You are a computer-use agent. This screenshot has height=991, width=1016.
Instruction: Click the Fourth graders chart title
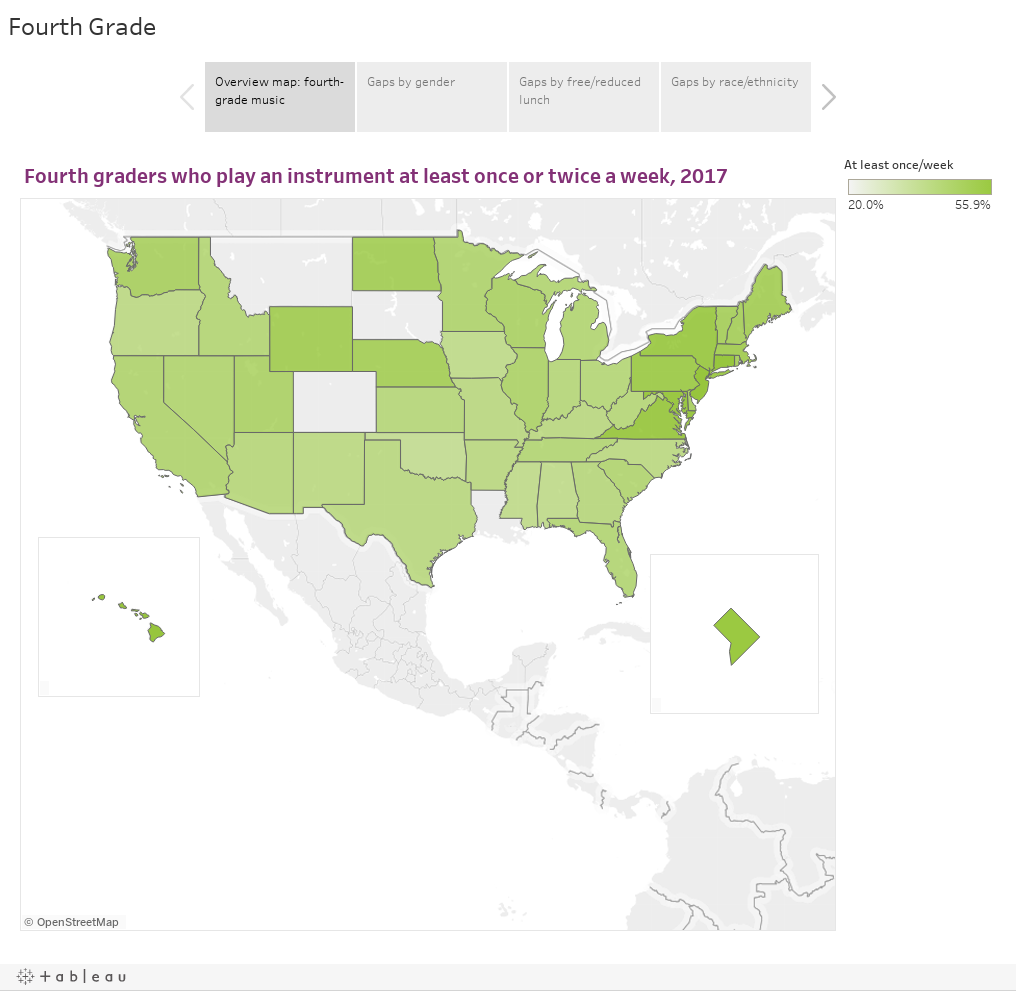pyautogui.click(x=376, y=176)
